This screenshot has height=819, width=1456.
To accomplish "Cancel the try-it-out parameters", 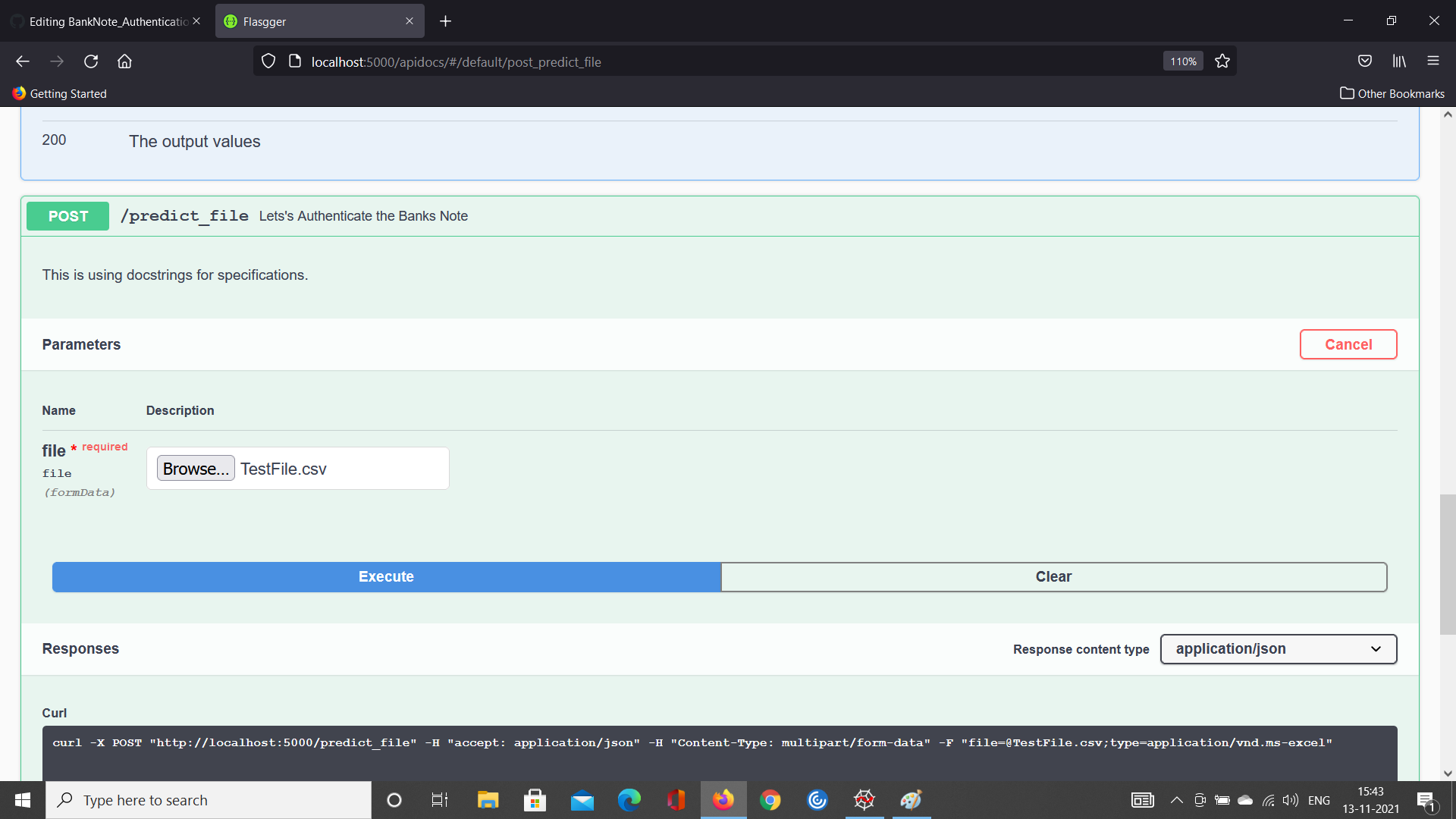I will click(1348, 344).
